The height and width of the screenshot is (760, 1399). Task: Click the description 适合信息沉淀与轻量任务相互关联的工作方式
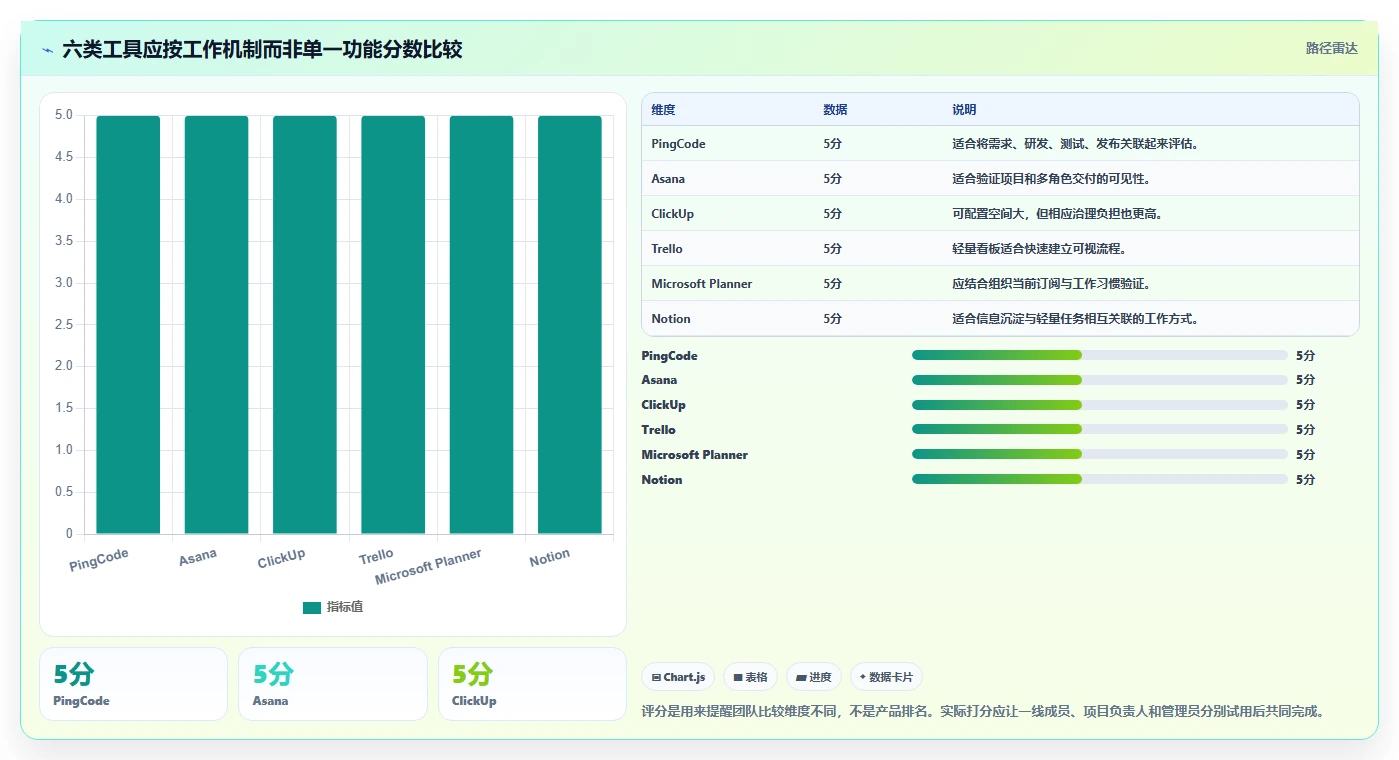(x=1075, y=319)
